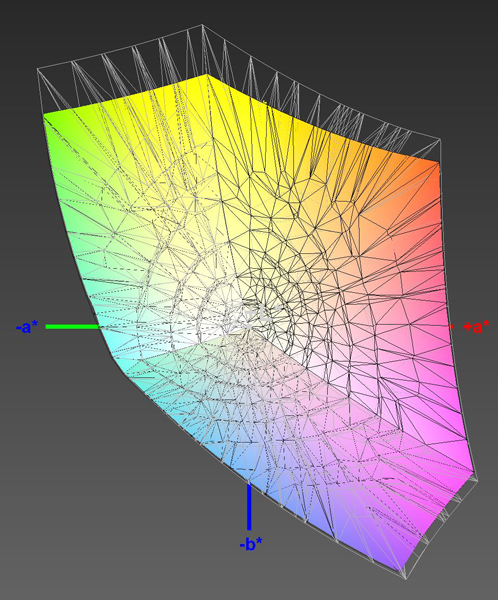Image resolution: width=498 pixels, height=600 pixels.
Task: Click the outer wireframe's upper-right corner
Action: tap(440, 140)
